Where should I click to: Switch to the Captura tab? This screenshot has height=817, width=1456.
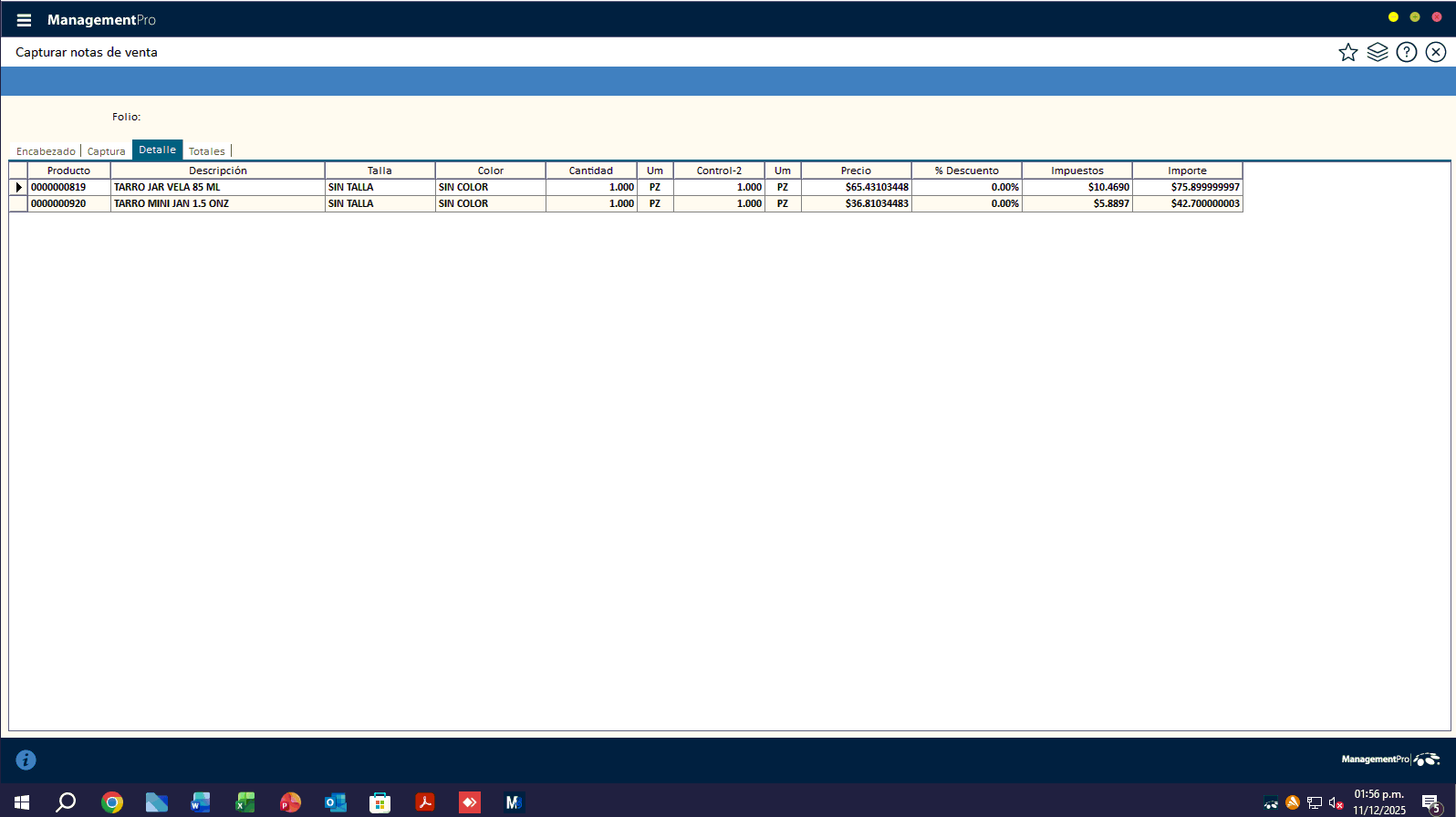[x=107, y=151]
